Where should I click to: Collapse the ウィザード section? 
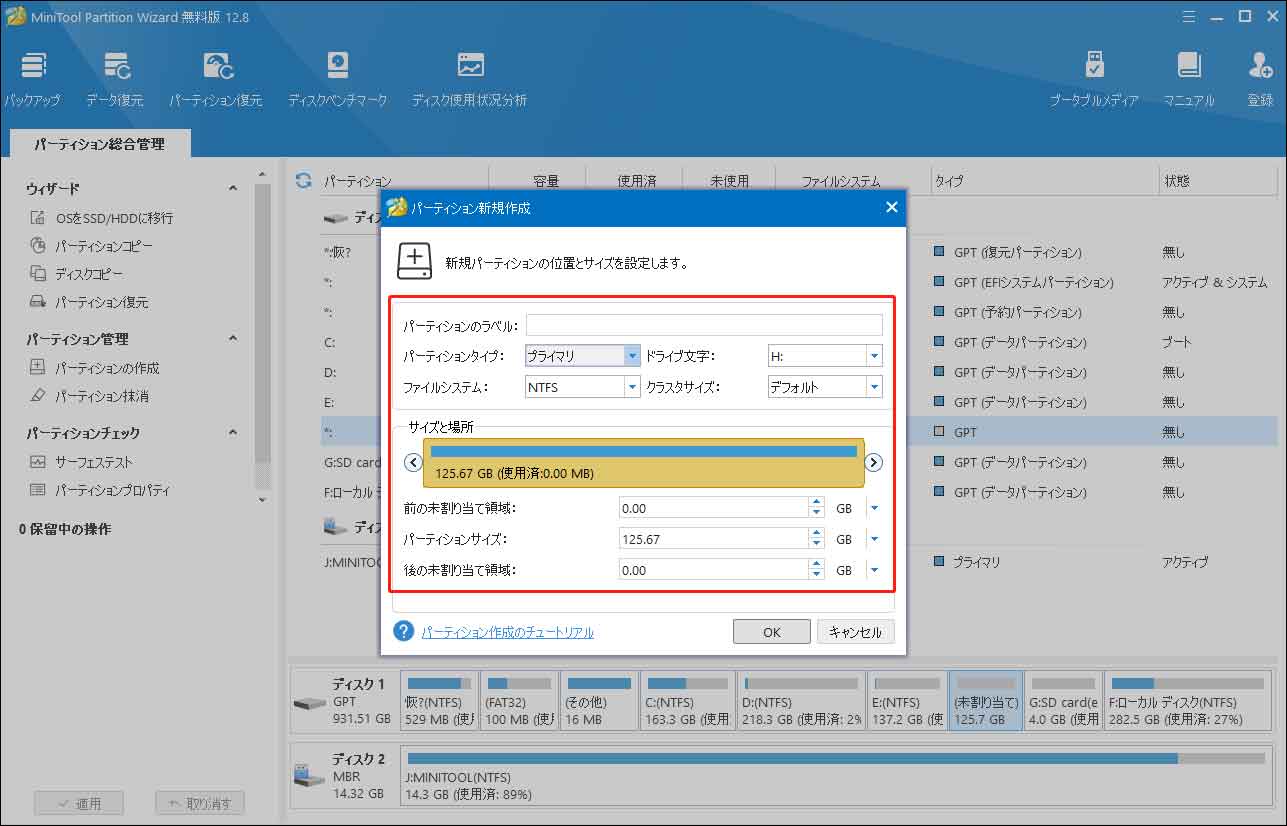pos(233,188)
